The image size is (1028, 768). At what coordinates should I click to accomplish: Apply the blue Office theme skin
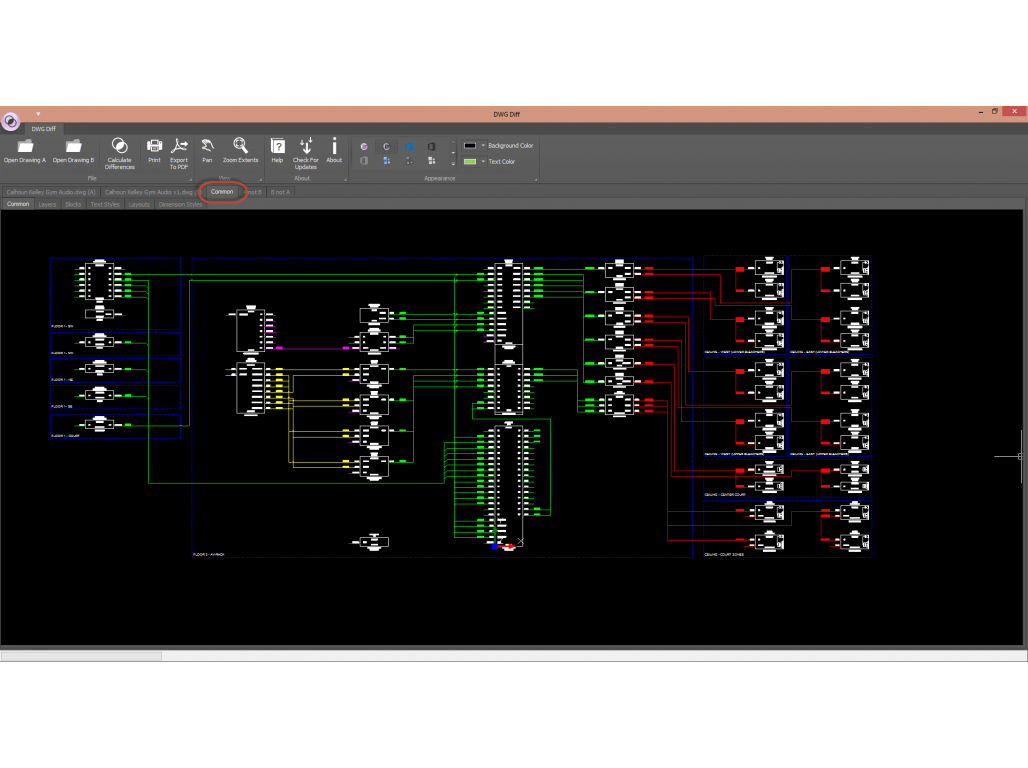pyautogui.click(x=409, y=146)
